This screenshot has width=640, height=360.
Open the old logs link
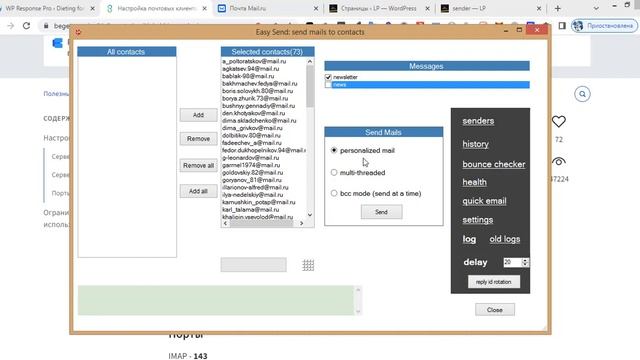[x=504, y=239]
